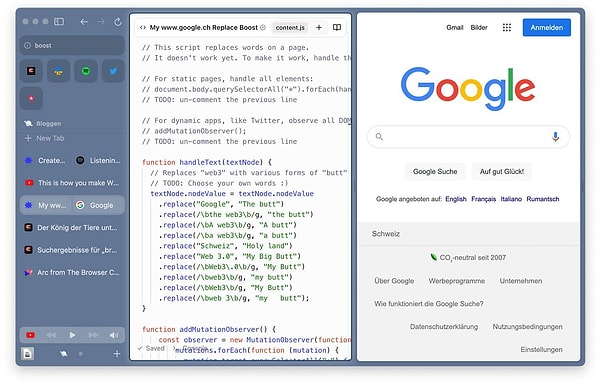The width and height of the screenshot is (600, 384).
Task: Click the Google logo
Action: pos(468,89)
